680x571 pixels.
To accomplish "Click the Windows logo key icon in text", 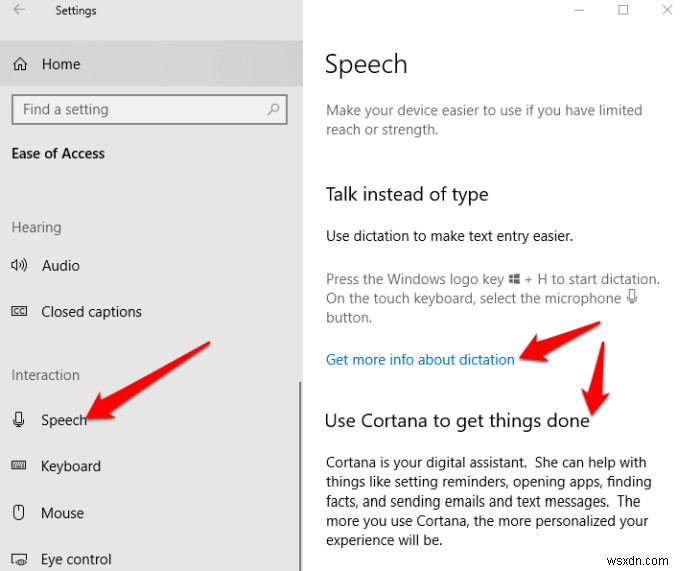I will tap(514, 279).
